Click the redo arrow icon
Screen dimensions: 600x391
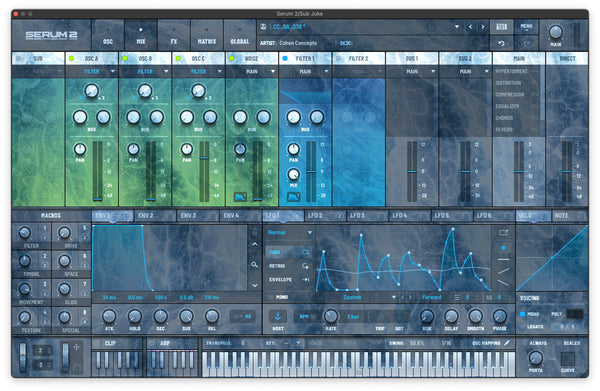pos(527,43)
